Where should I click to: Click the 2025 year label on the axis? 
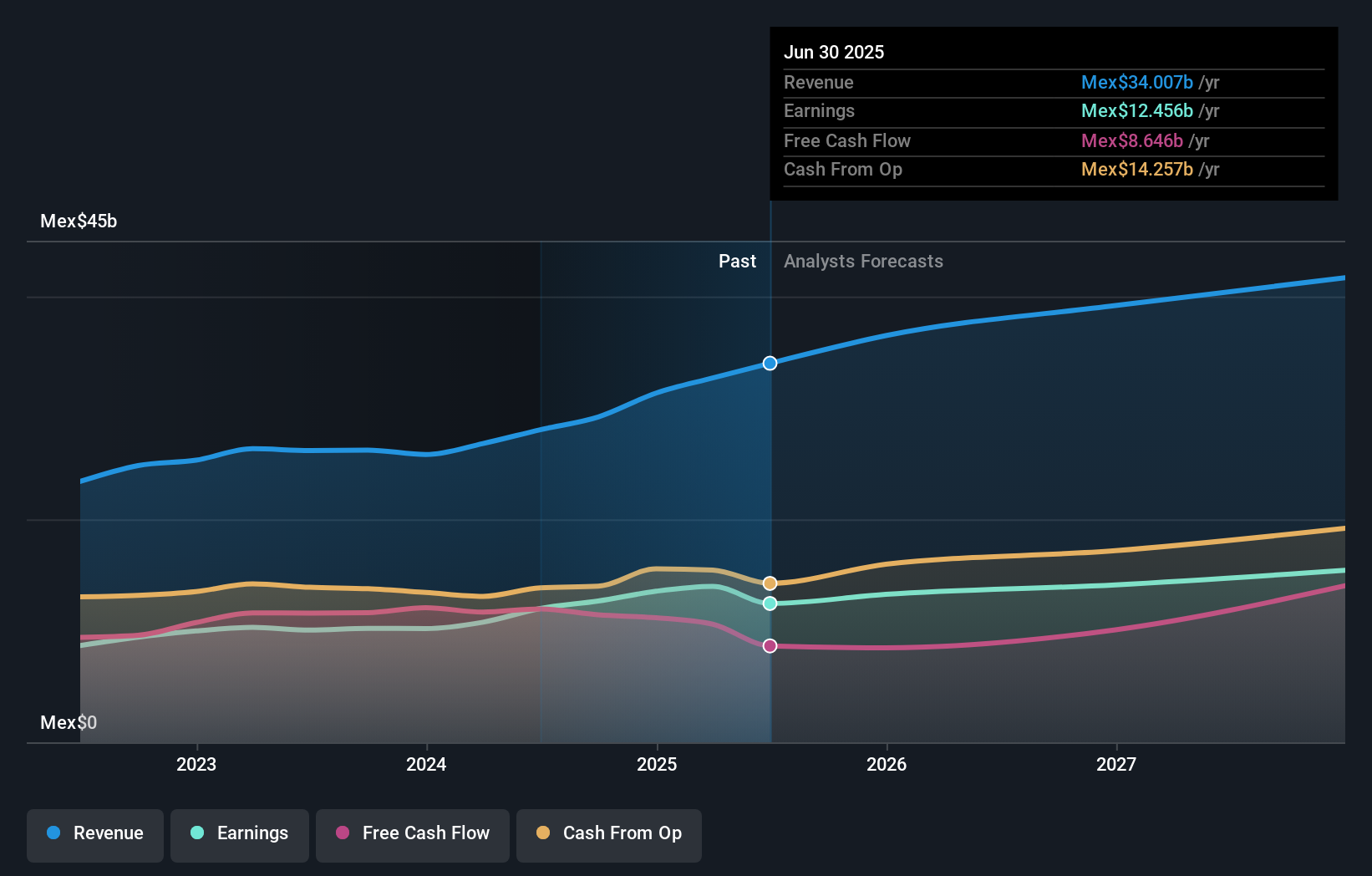(657, 764)
